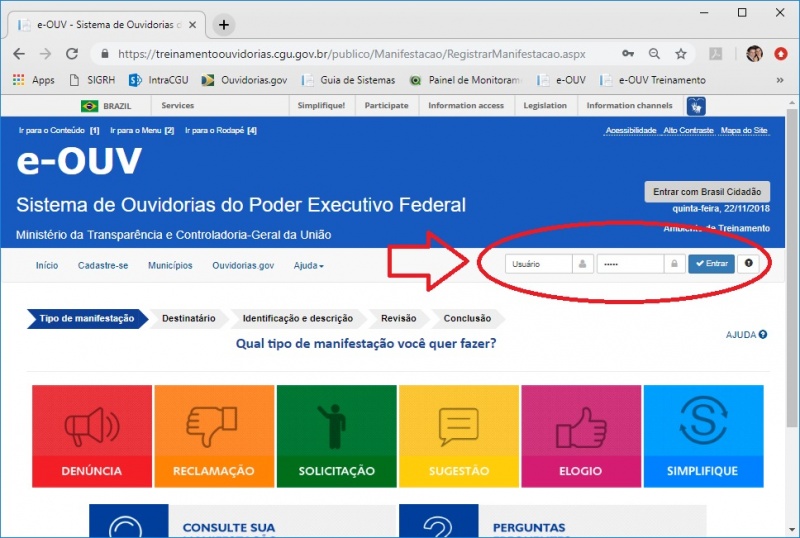Click Entrar com Brasil Cidadão button

(x=707, y=192)
